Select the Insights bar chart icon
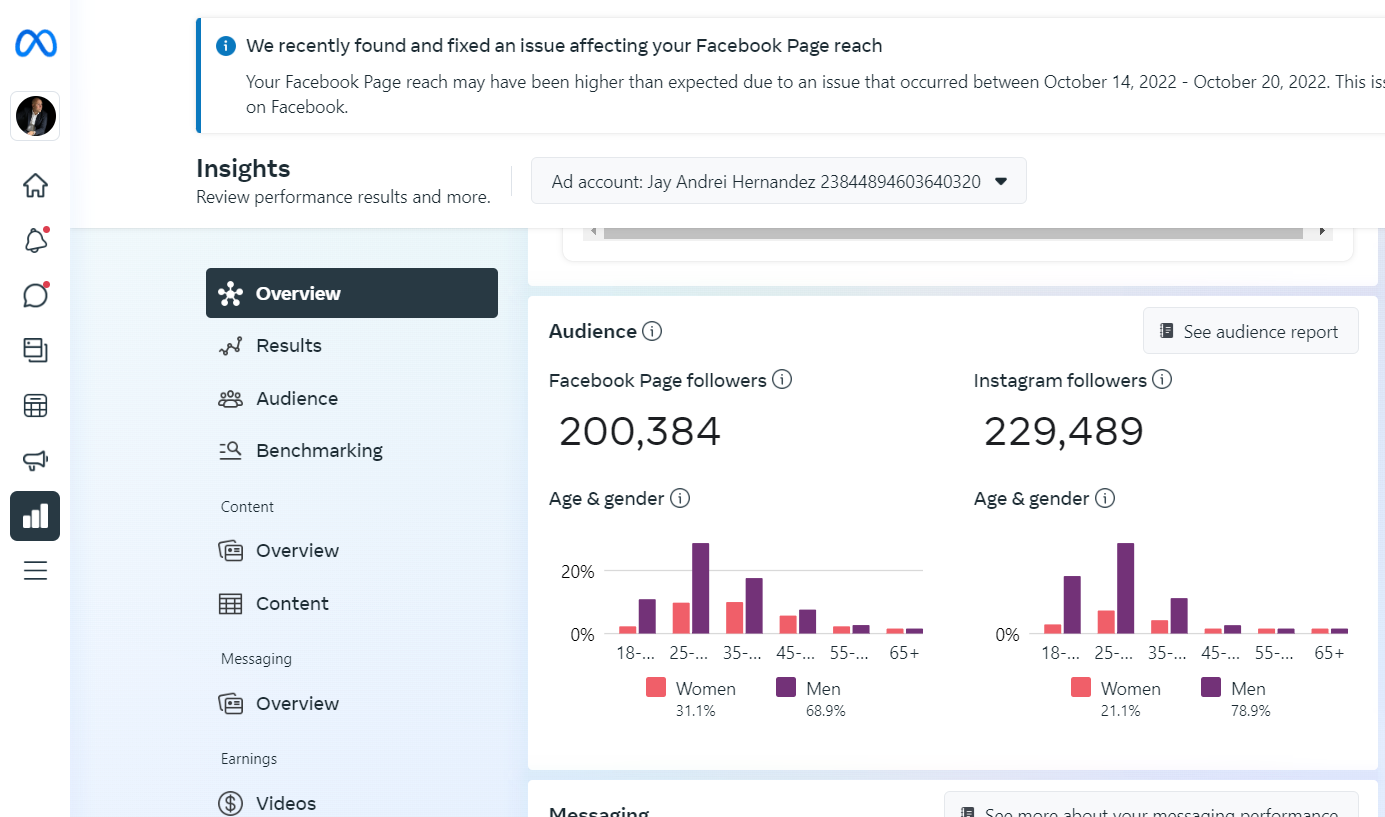Image resolution: width=1385 pixels, height=817 pixels. [x=35, y=516]
